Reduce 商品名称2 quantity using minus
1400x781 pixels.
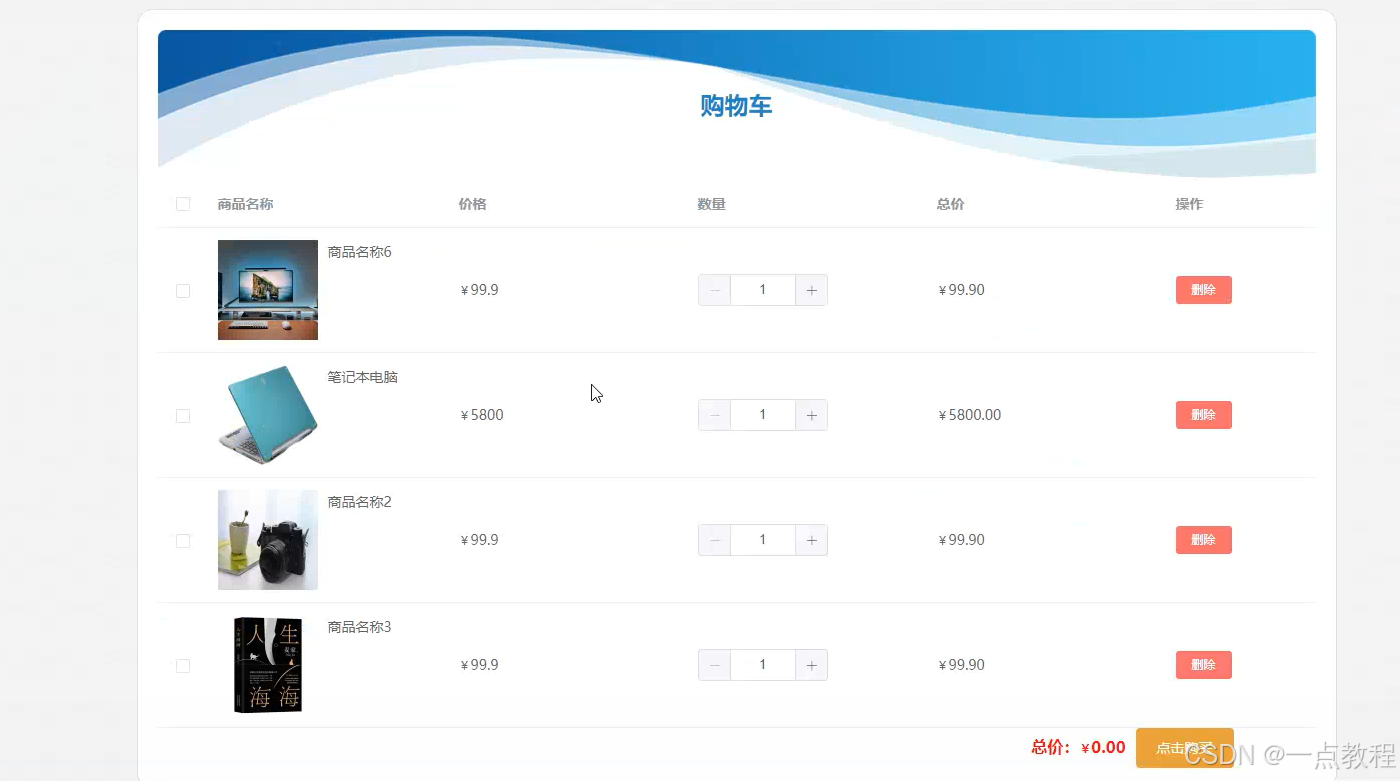pos(715,540)
